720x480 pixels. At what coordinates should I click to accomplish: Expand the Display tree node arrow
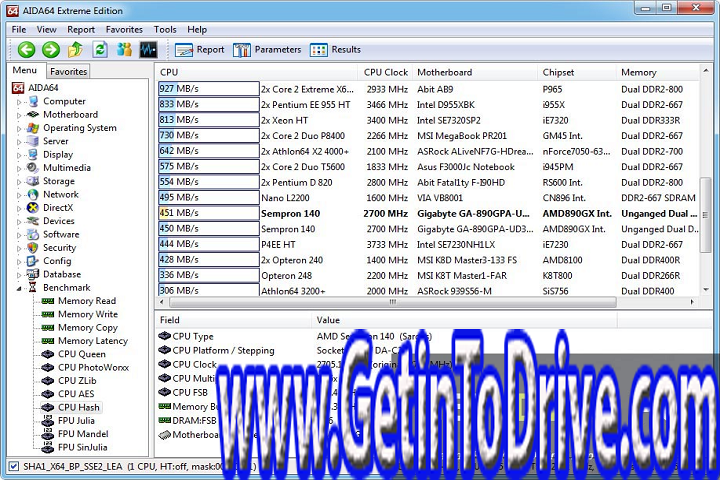pos(19,155)
